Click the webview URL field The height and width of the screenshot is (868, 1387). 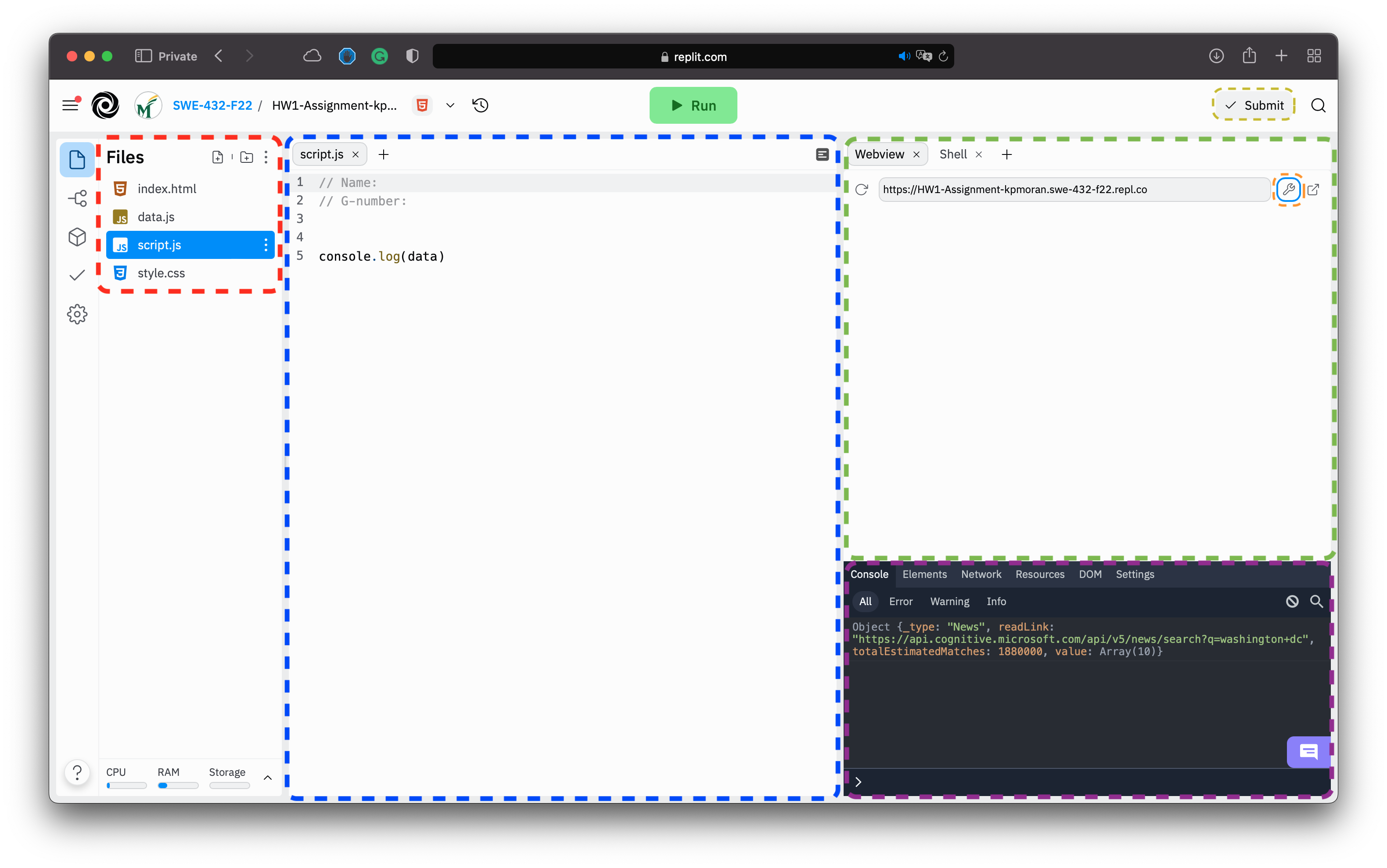[x=1074, y=190]
